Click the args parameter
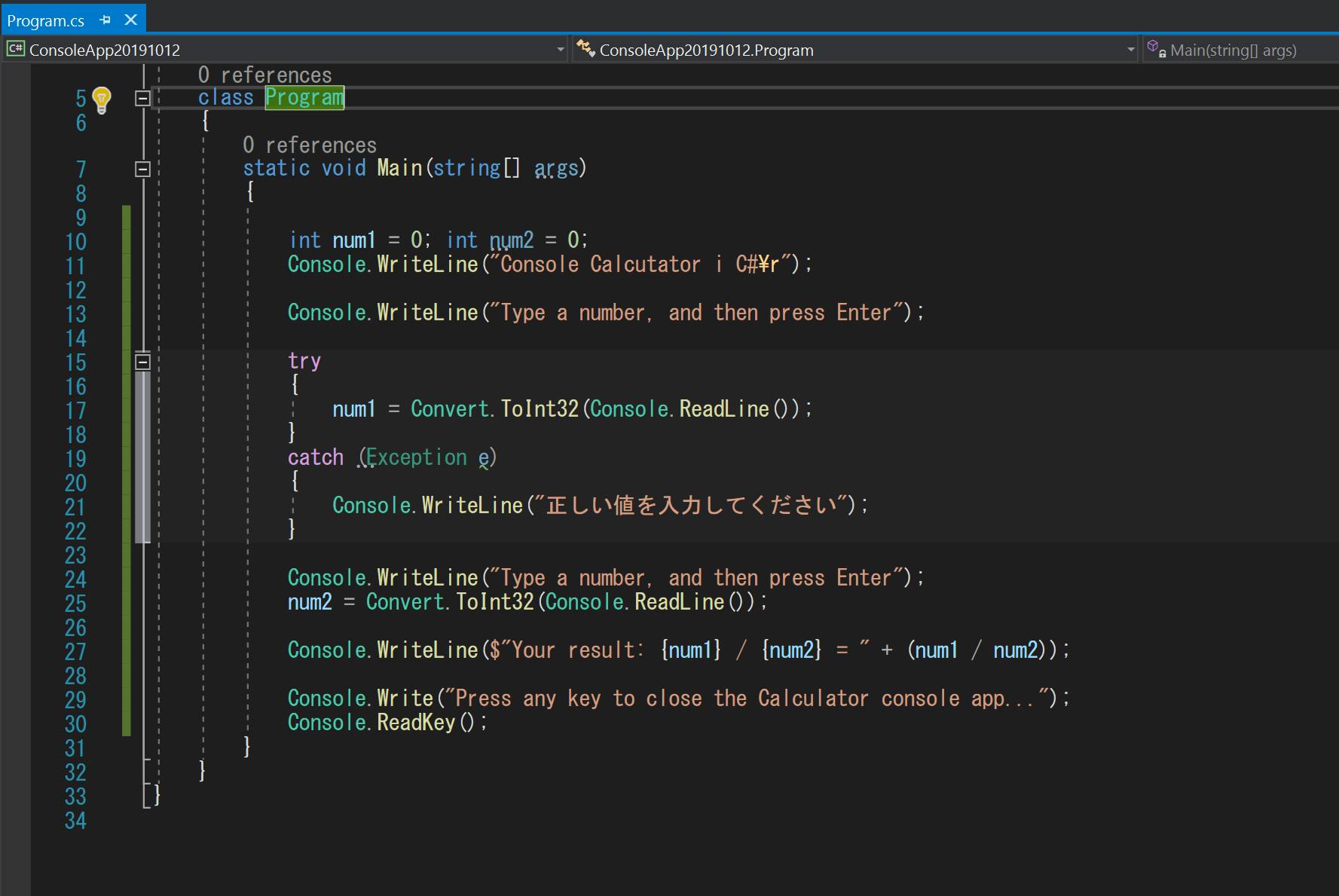Screen dimensions: 1339x896 click(556, 168)
